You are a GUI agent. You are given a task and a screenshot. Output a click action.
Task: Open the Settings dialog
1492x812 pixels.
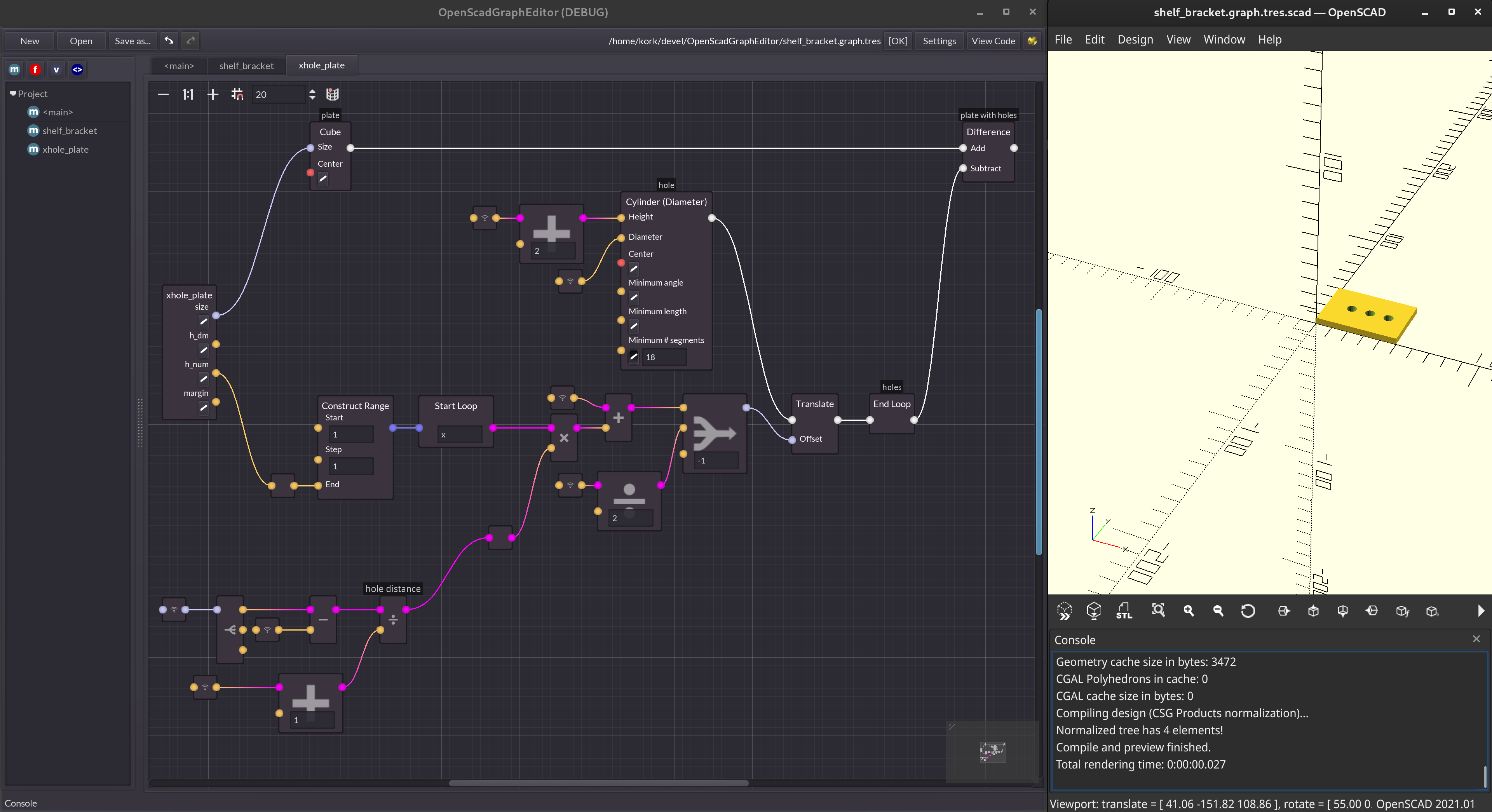click(x=939, y=41)
